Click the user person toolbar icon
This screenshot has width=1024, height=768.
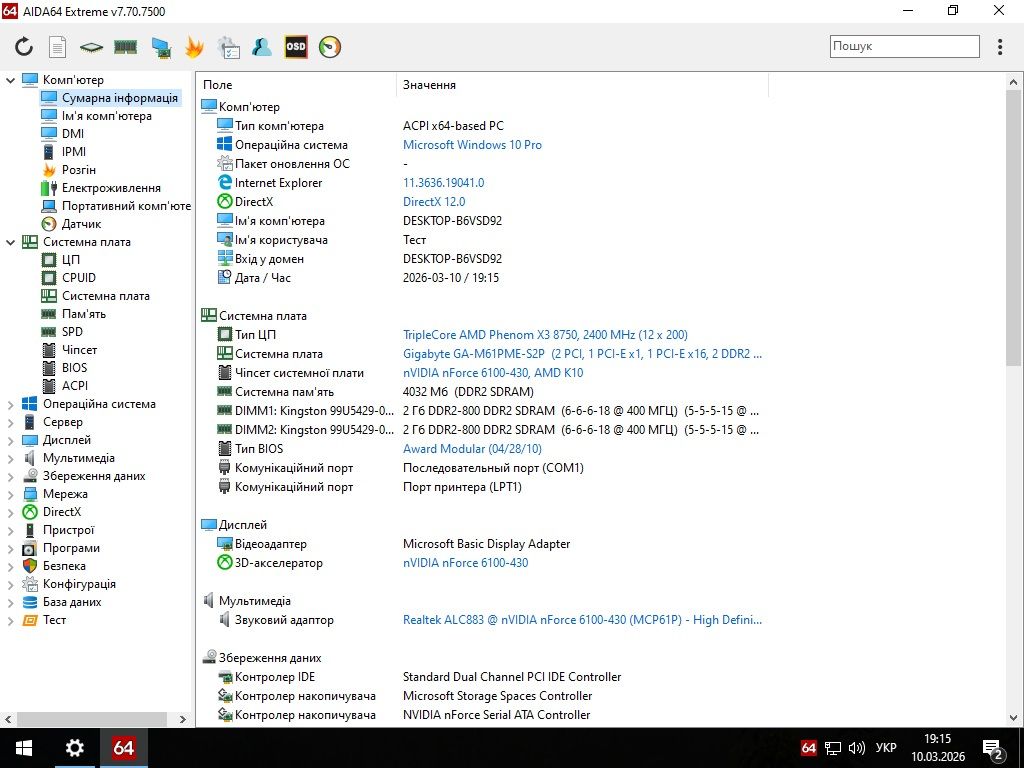(x=262, y=46)
